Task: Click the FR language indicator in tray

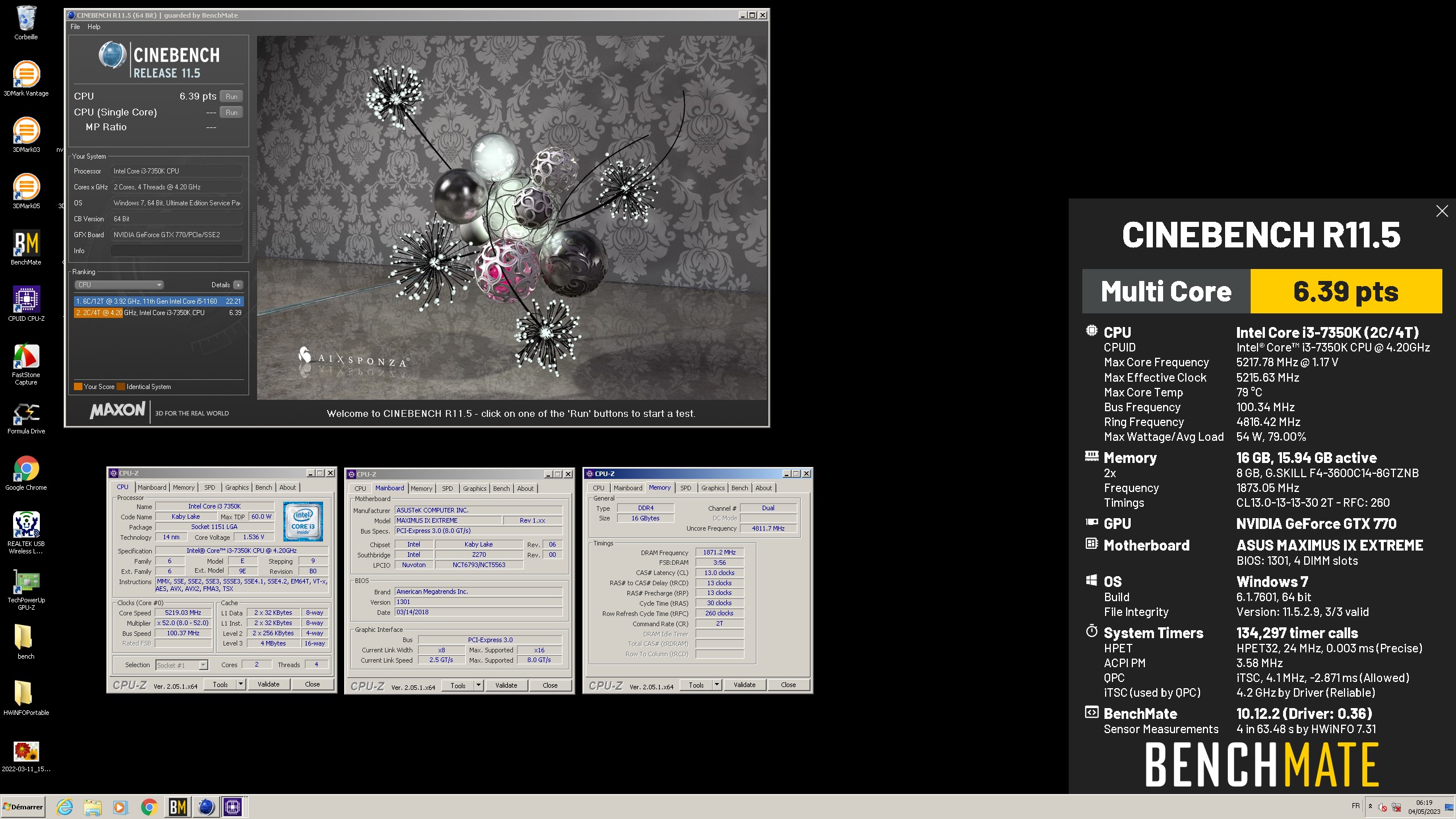Action: pos(1356,806)
